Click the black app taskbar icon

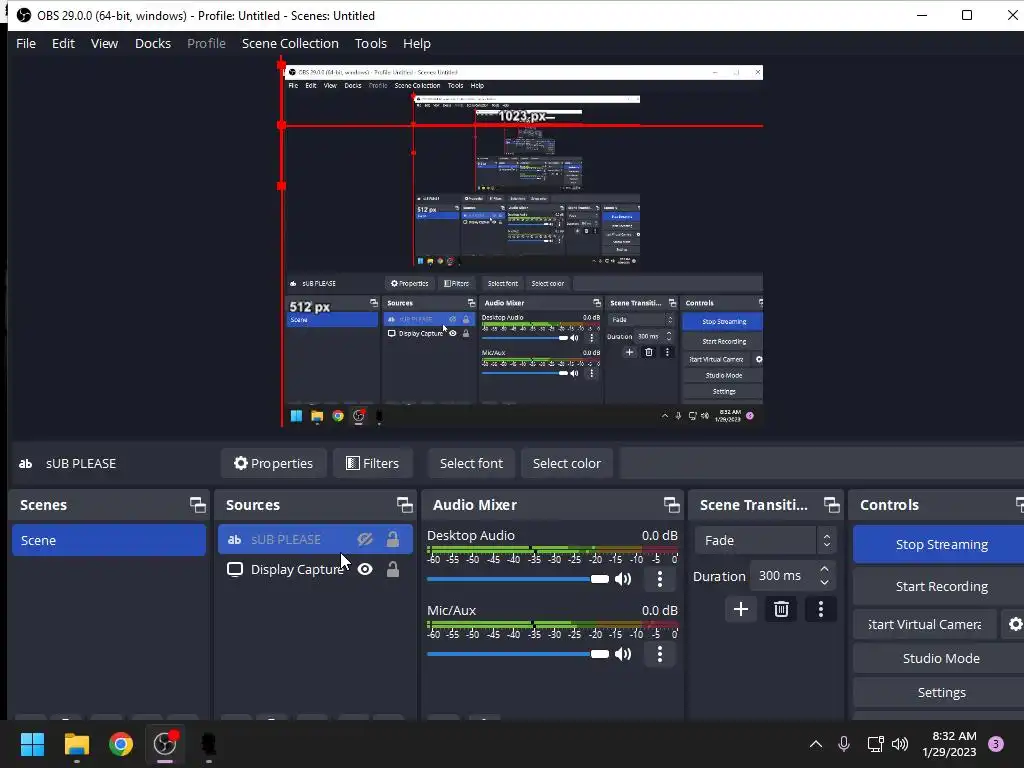pyautogui.click(x=208, y=744)
